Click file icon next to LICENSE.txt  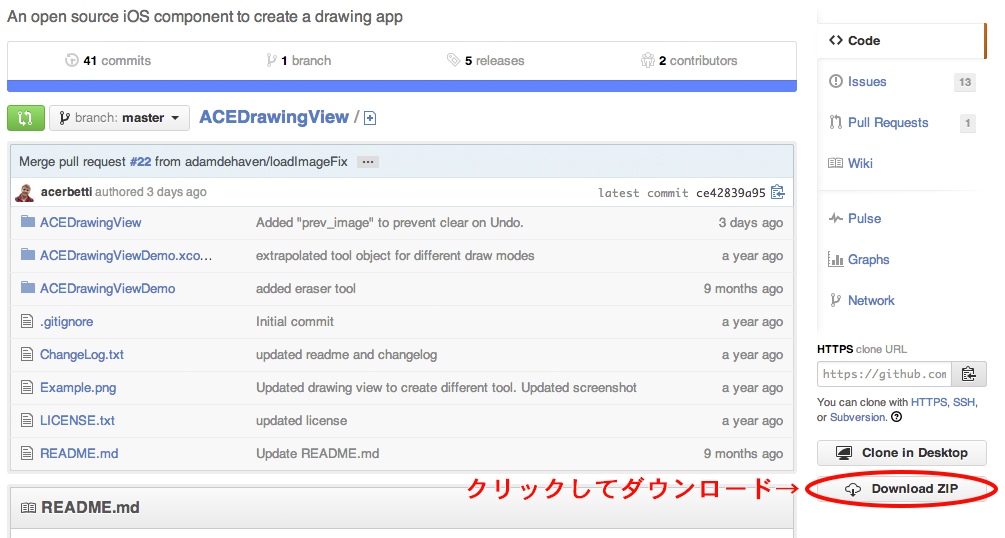(x=27, y=420)
